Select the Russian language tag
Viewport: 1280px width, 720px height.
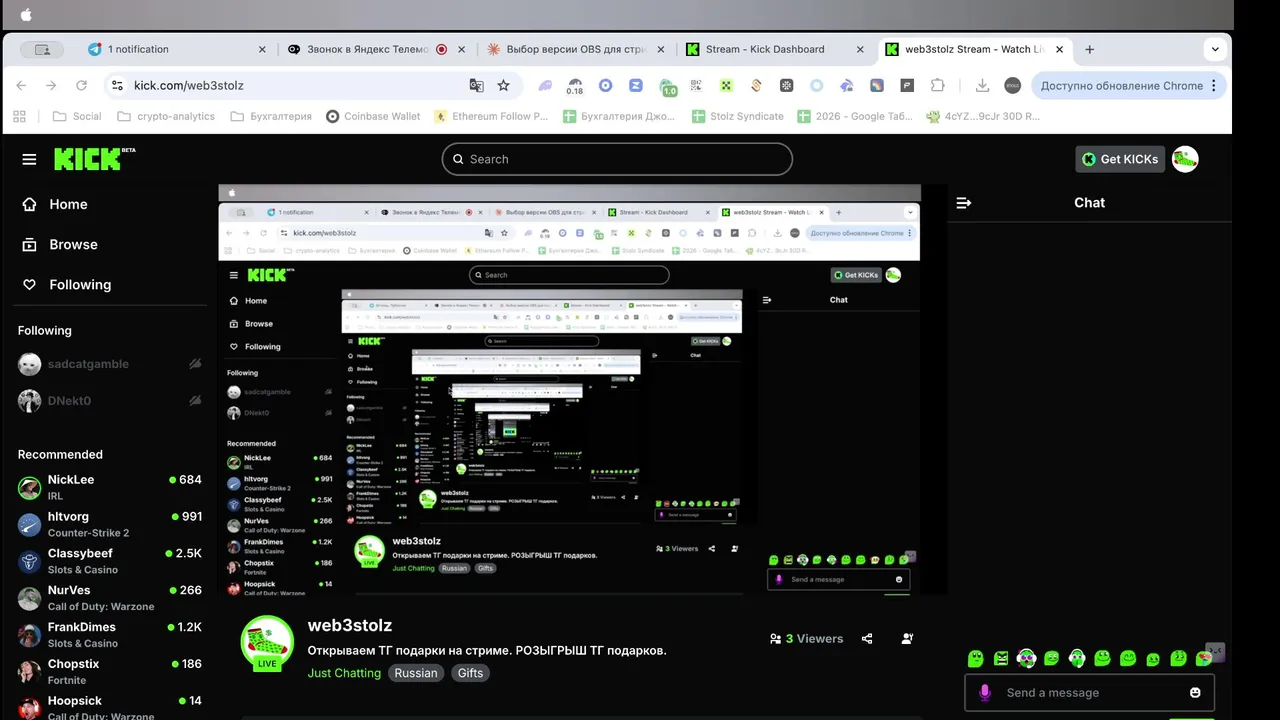(416, 673)
